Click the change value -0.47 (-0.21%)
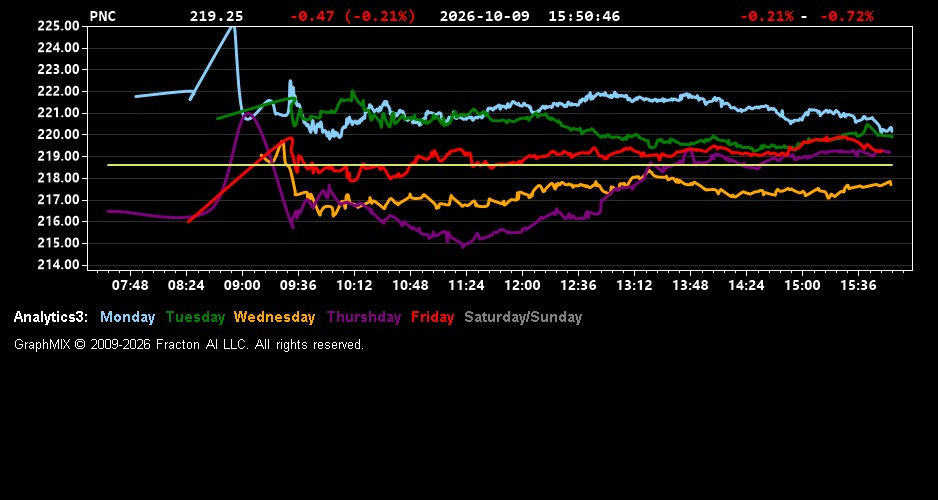This screenshot has height=500, width=938. tap(352, 17)
